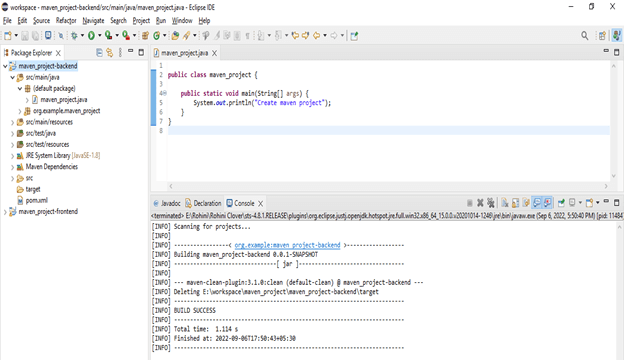
Task: Open the Source menu
Action: 41,20
